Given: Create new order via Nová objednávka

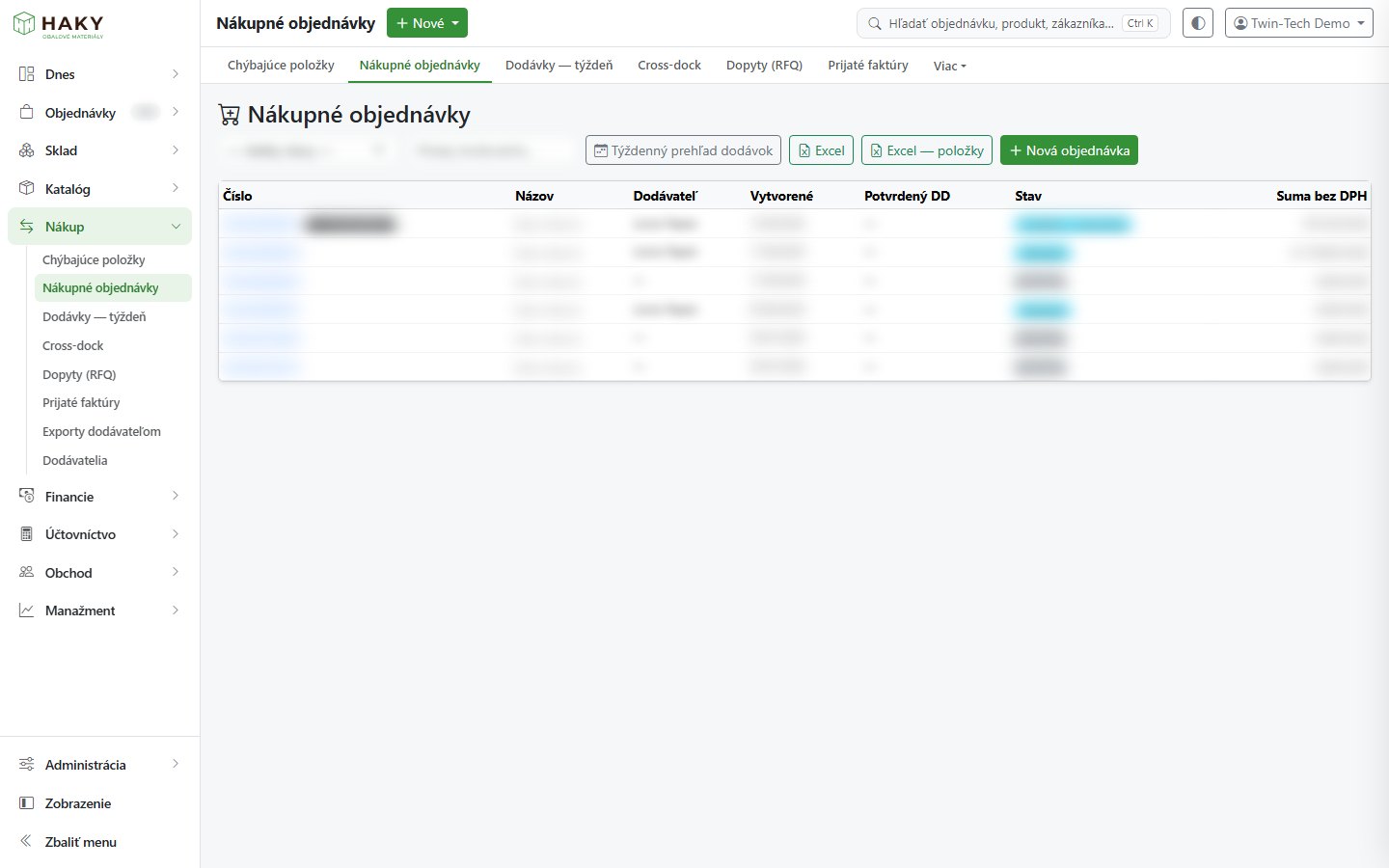Looking at the screenshot, I should point(1069,150).
